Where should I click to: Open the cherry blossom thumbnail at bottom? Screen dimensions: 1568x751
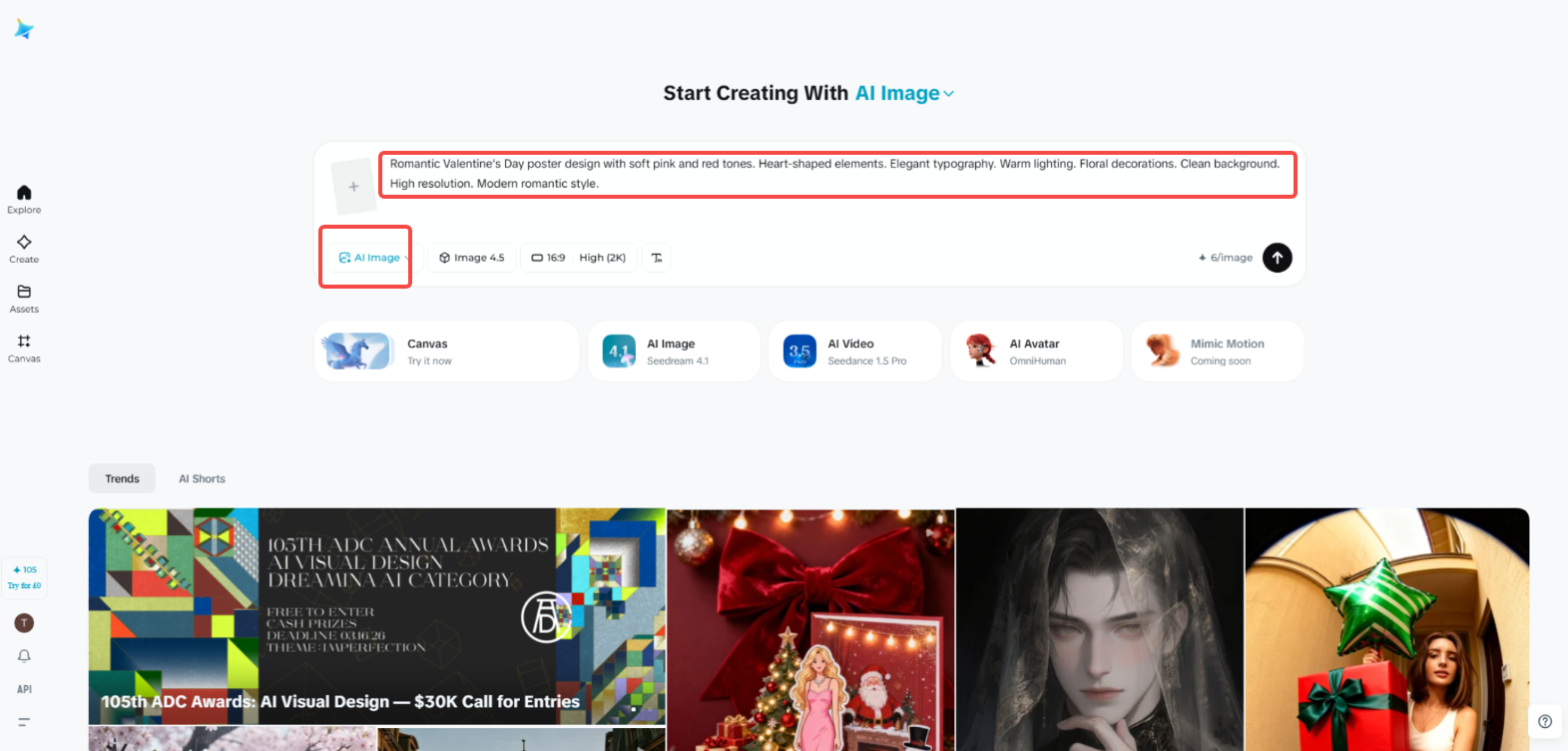(x=233, y=739)
